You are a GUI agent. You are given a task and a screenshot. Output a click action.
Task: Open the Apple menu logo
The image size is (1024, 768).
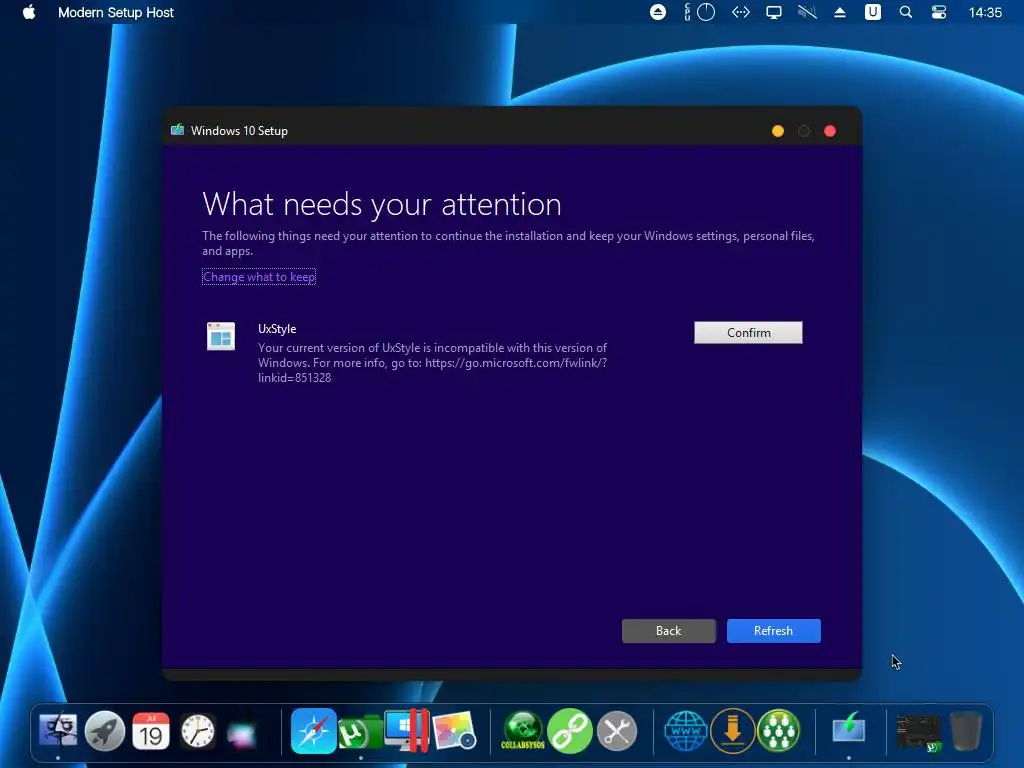[29, 12]
